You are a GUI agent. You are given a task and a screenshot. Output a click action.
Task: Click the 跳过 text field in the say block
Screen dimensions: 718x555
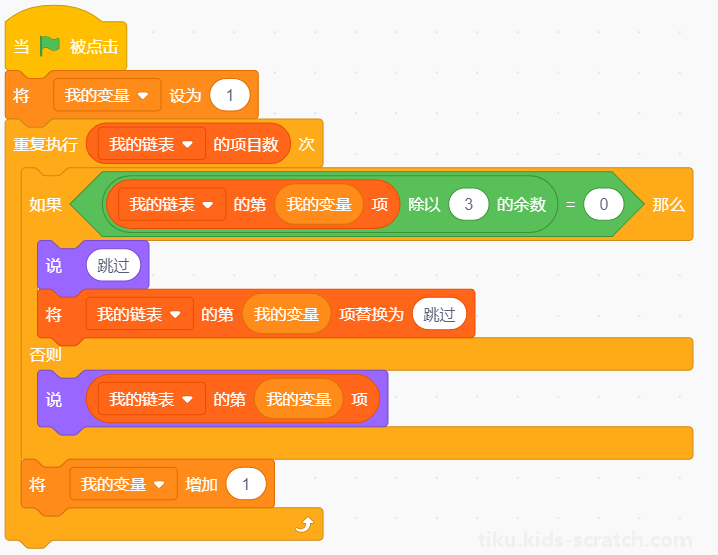pos(113,265)
